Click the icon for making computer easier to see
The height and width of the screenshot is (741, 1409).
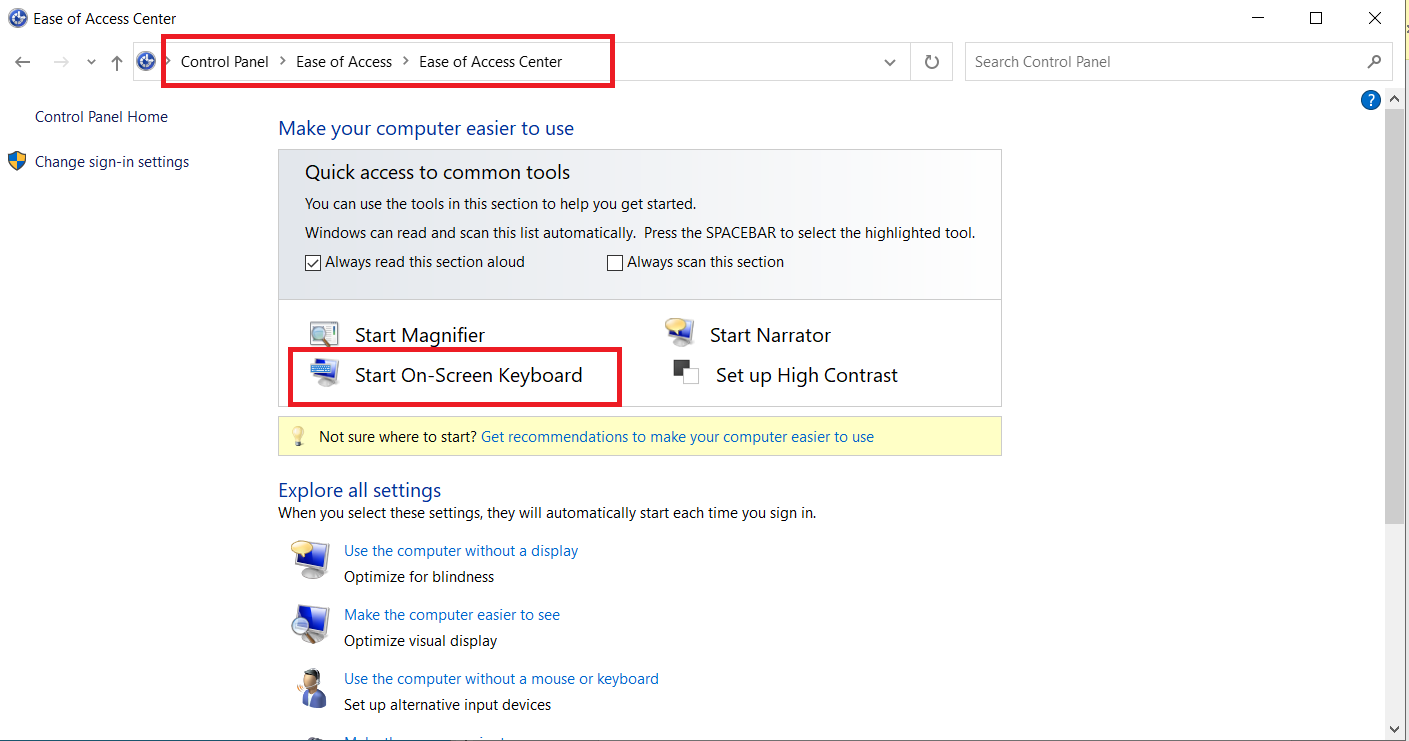pyautogui.click(x=310, y=624)
